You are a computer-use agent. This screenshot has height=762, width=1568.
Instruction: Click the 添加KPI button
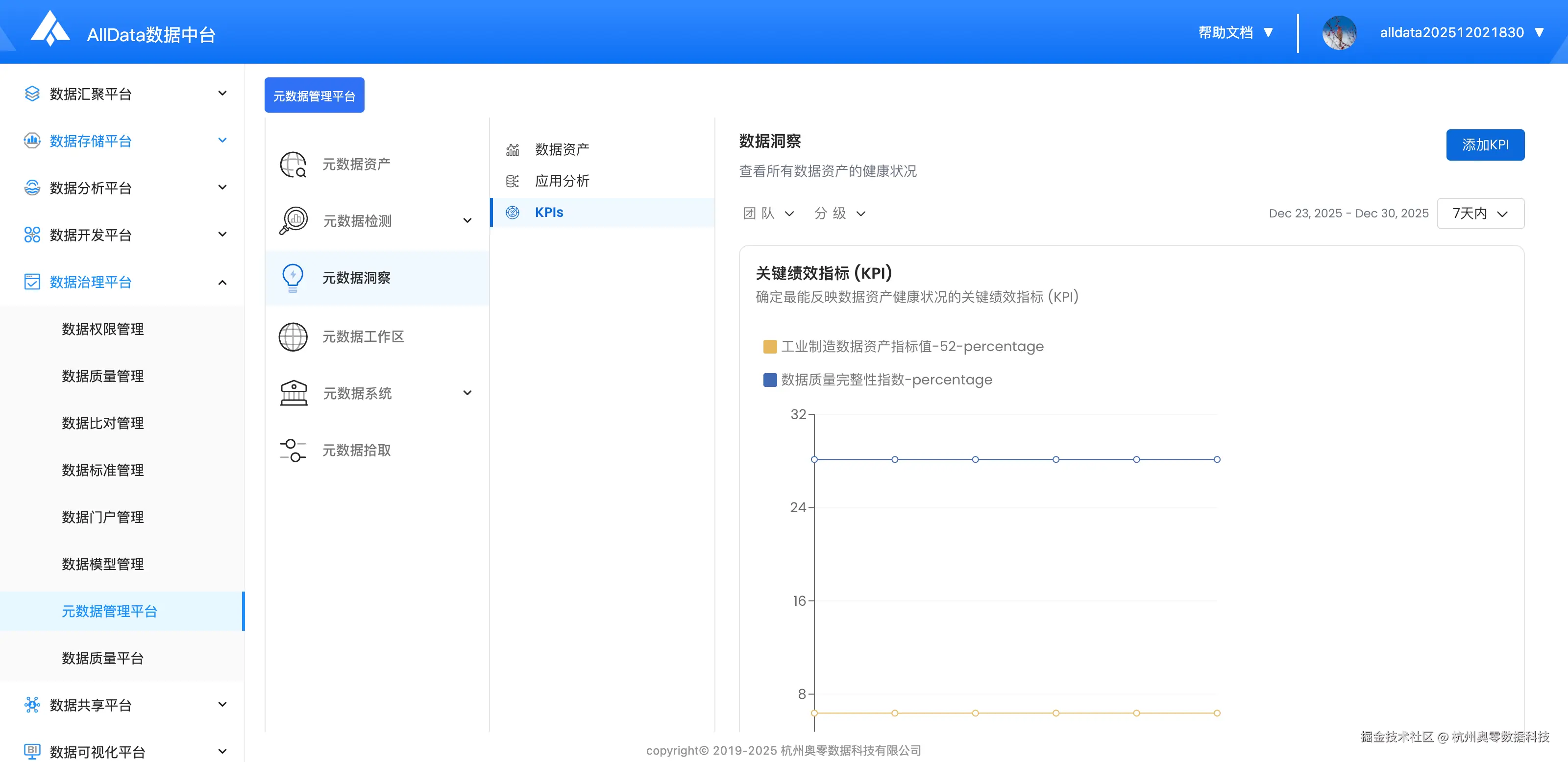click(1485, 145)
